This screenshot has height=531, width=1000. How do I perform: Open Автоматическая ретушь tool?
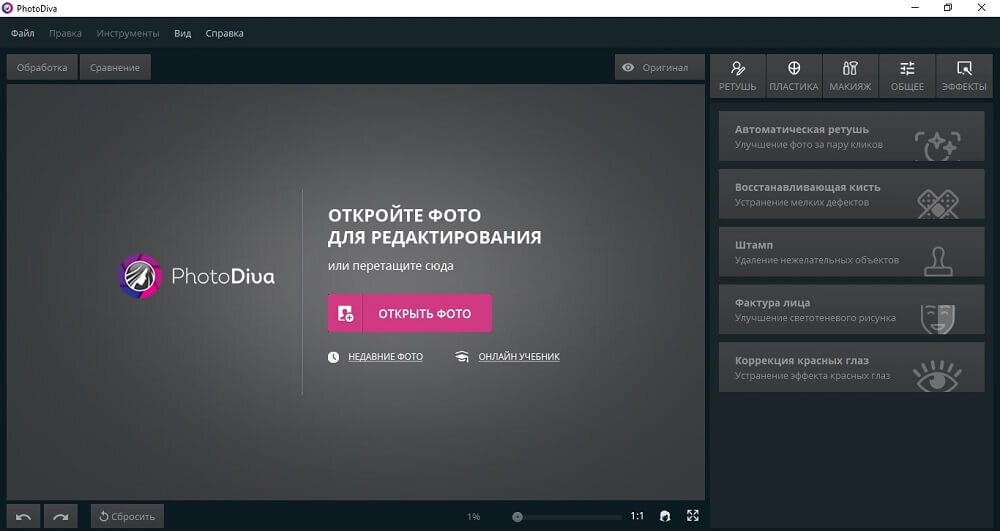tap(851, 136)
